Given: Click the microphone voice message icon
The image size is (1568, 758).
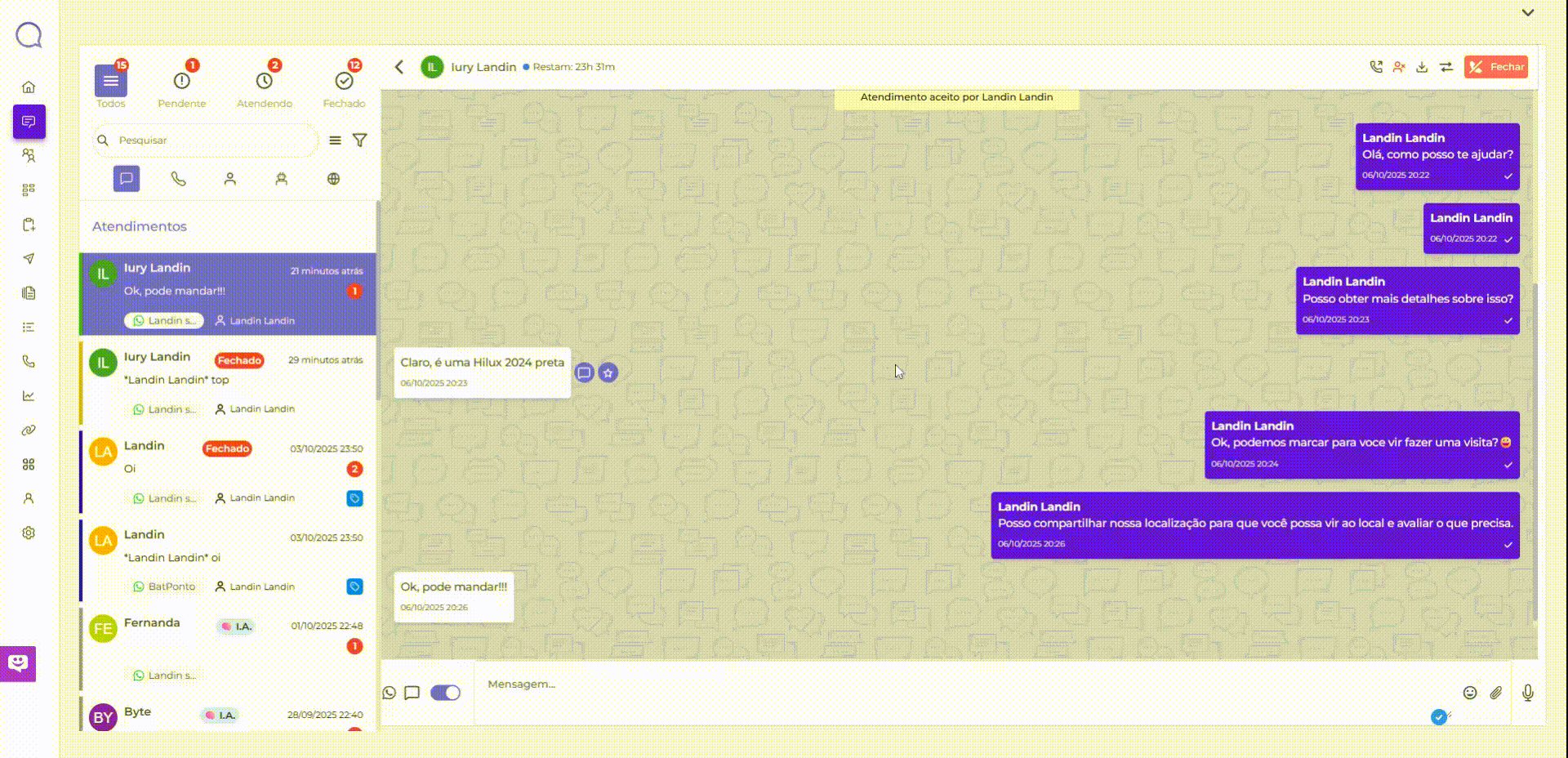Looking at the screenshot, I should point(1527,693).
